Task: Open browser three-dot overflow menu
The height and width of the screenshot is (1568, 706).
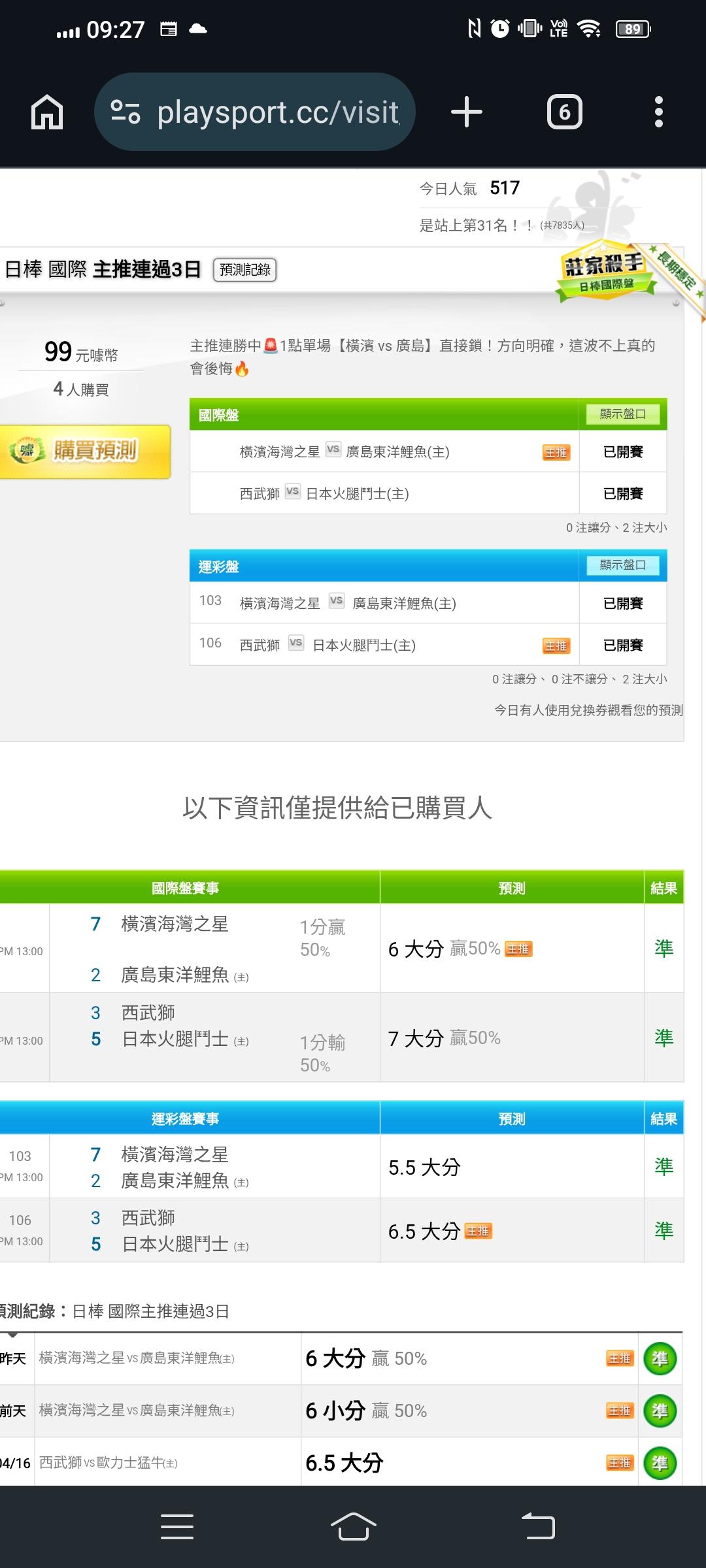Action: (659, 112)
